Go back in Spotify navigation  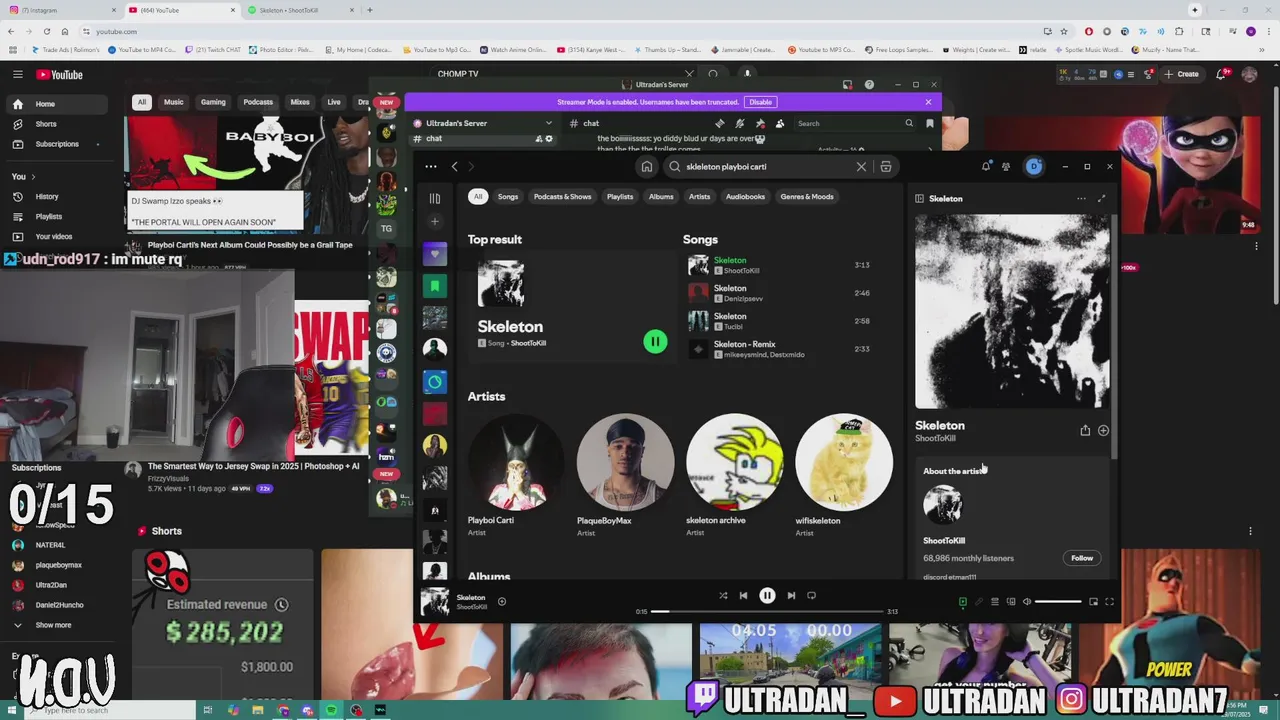[454, 167]
